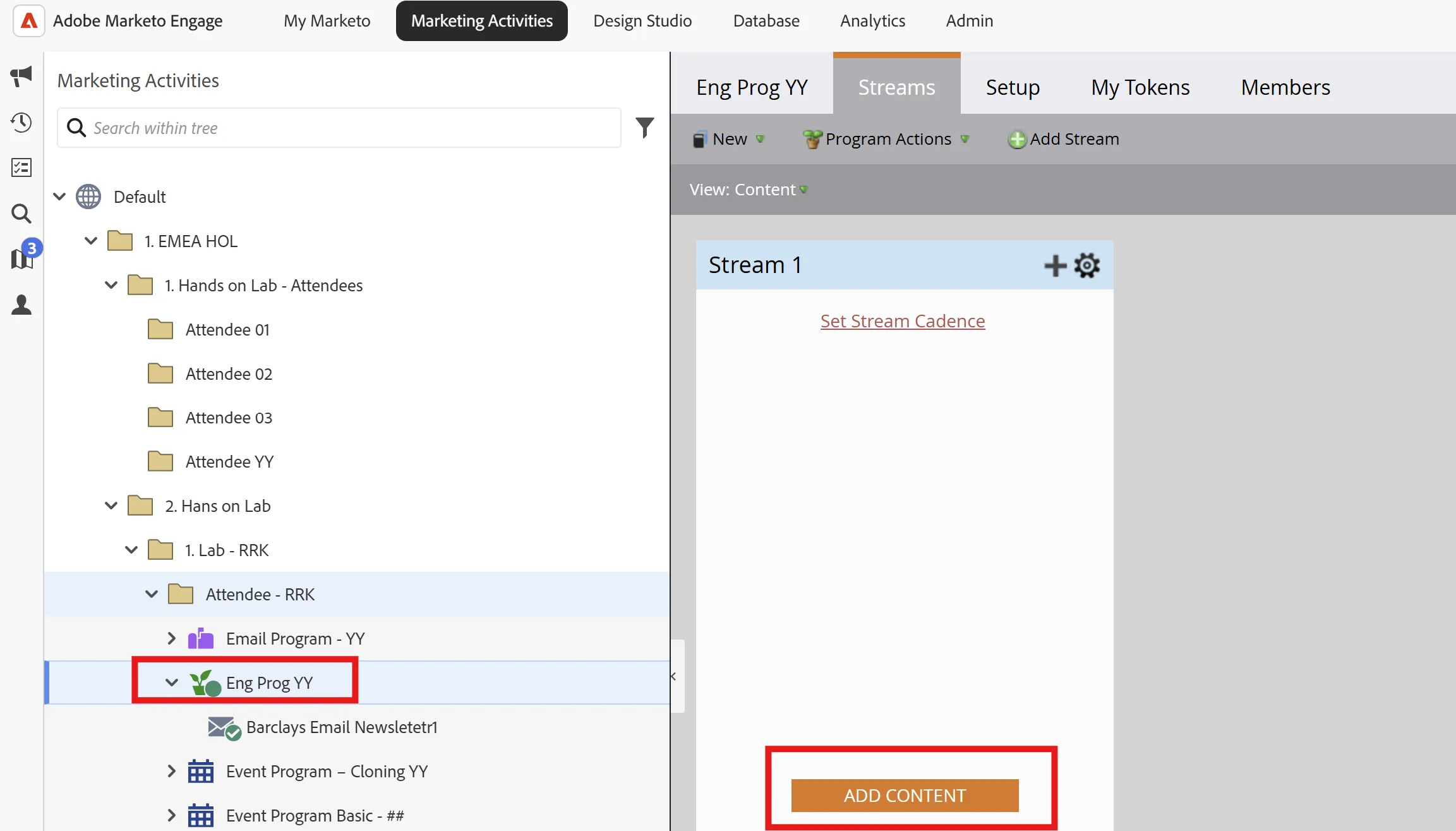This screenshot has height=831, width=1456.
Task: Open the recent history clock icon
Action: coord(21,123)
